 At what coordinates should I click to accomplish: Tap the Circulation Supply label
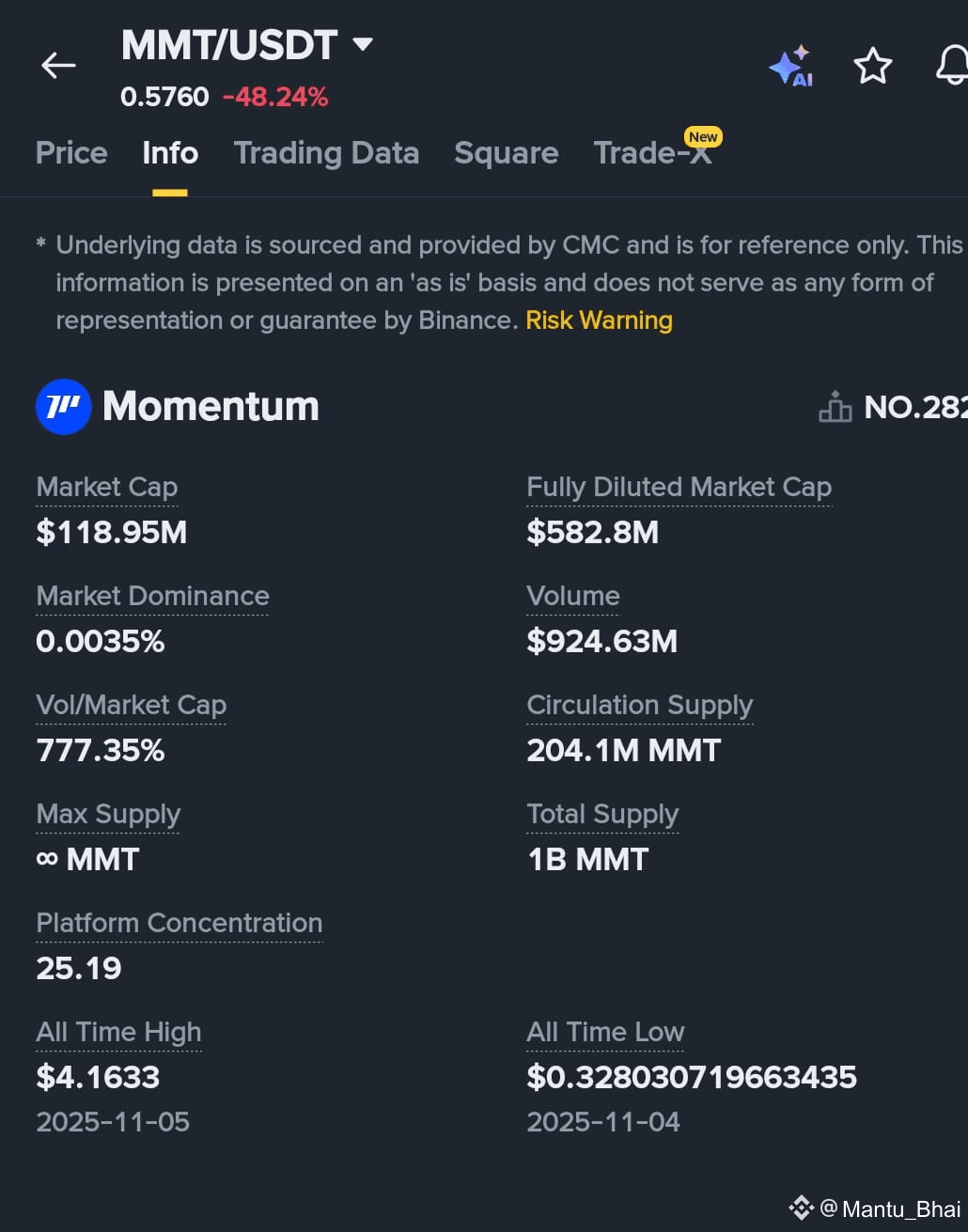click(639, 705)
